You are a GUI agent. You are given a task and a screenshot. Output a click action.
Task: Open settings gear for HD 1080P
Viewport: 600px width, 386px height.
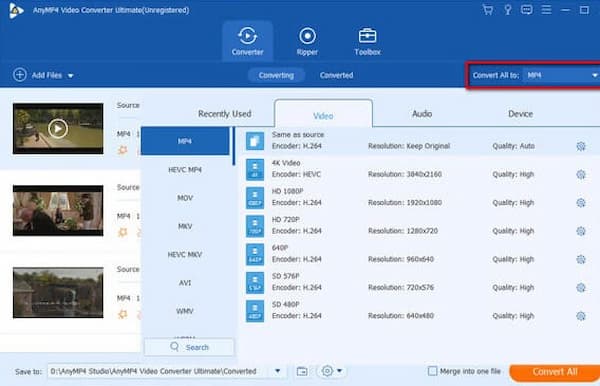click(x=581, y=203)
